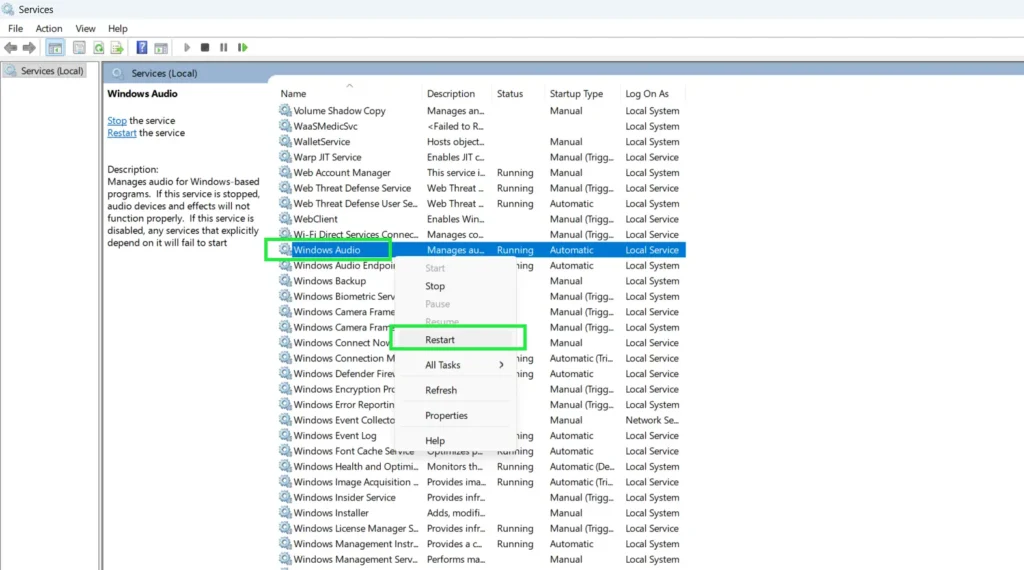This screenshot has height=570, width=1024.
Task: Open the View menu
Action: [x=85, y=29]
